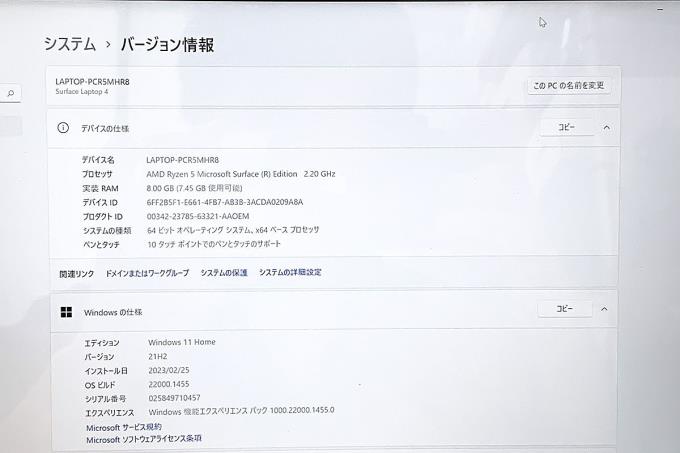The image size is (680, 453).
Task: Click the OS ビルド label
Action: 100,385
